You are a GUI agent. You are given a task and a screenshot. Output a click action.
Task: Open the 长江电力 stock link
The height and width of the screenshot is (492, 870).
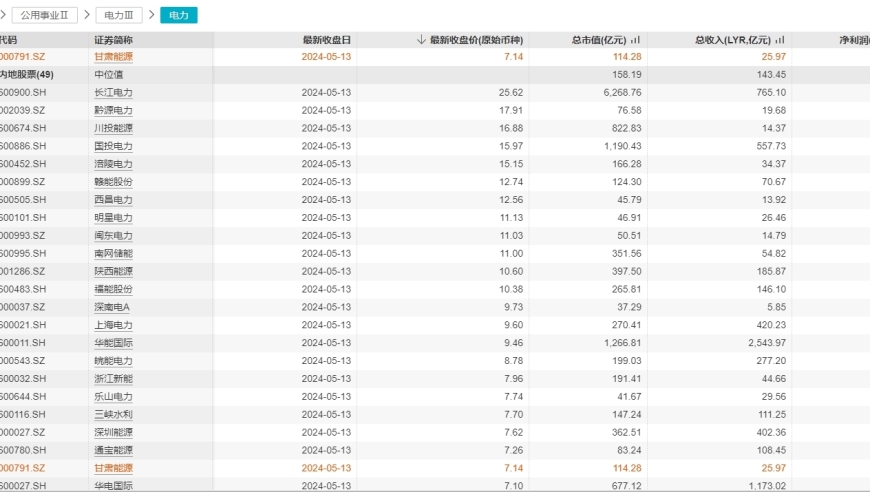coord(113,93)
